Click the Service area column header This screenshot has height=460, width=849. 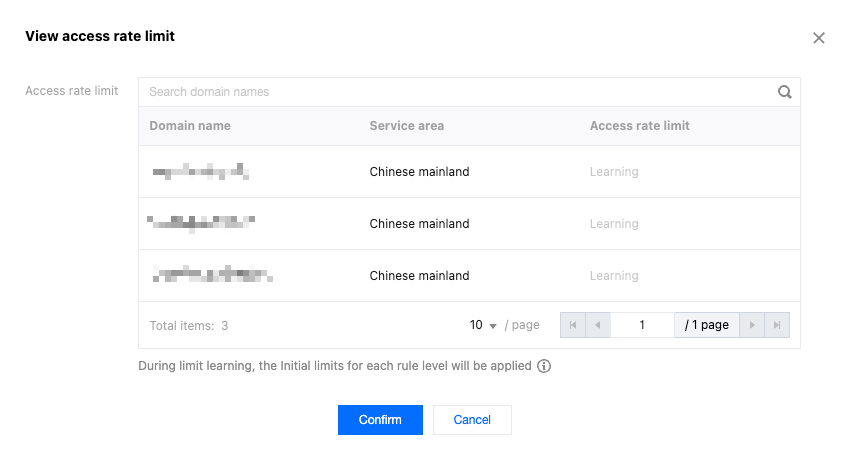(406, 126)
